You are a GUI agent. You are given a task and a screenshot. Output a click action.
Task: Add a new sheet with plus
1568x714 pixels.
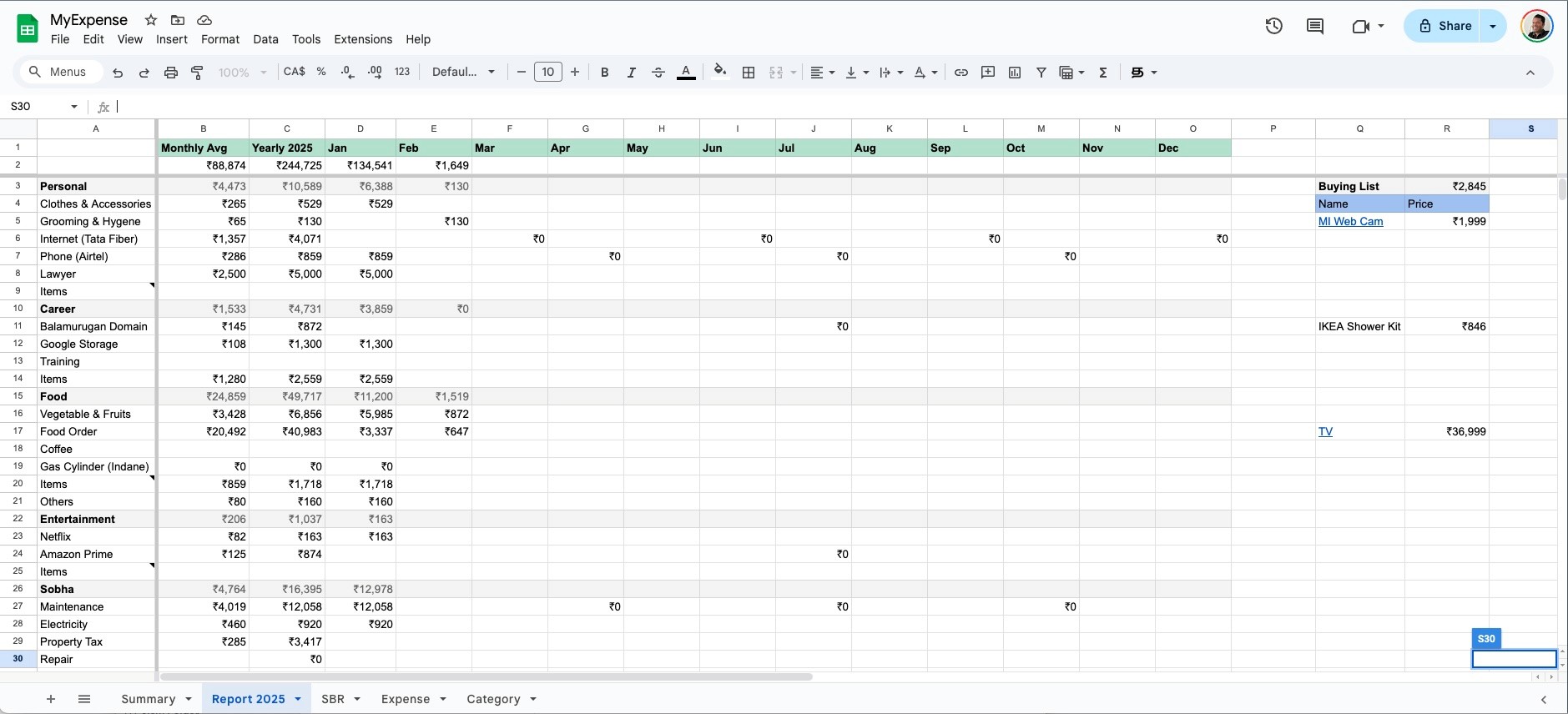pos(51,699)
